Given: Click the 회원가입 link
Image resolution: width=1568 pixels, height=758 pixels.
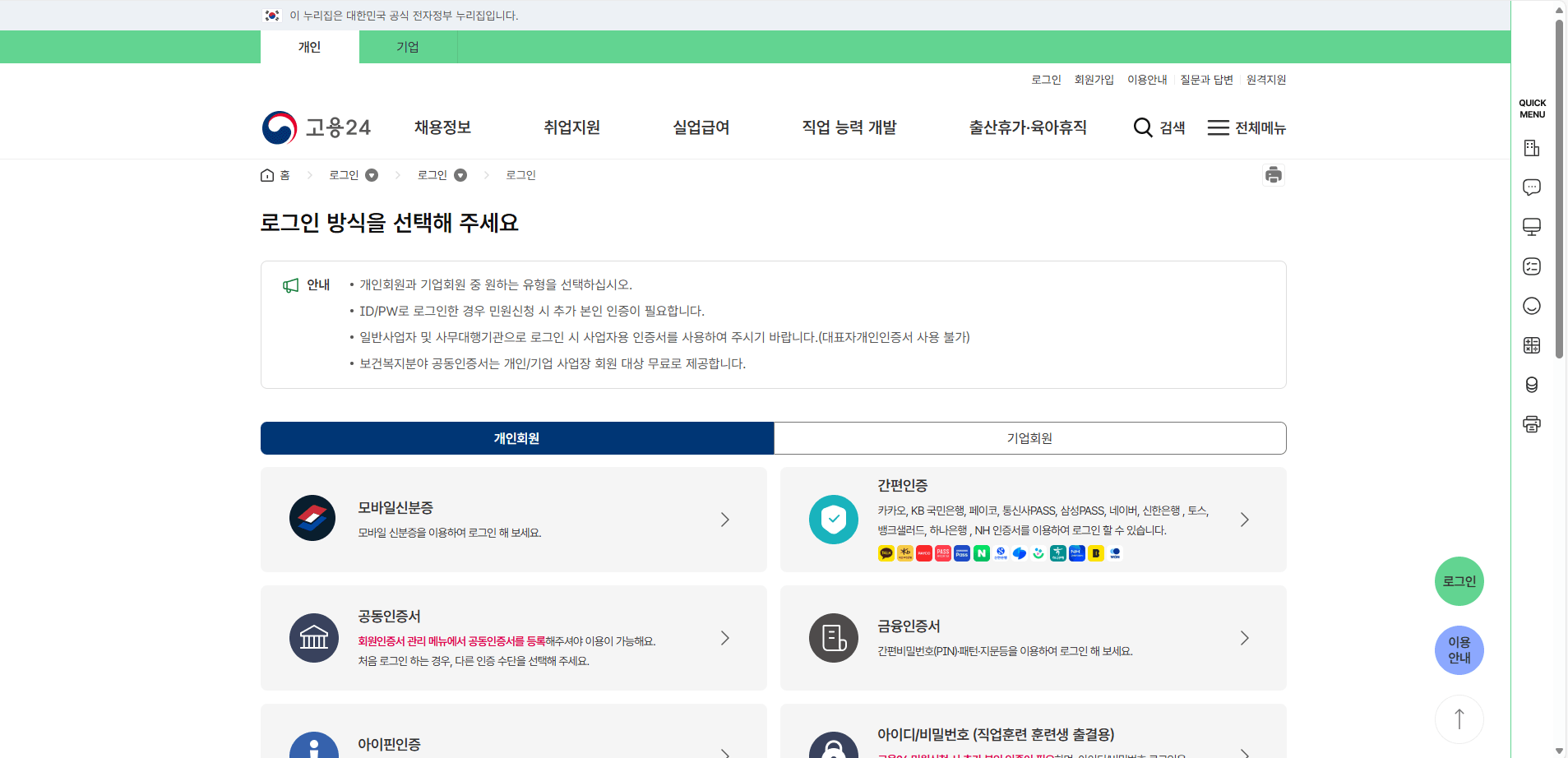Looking at the screenshot, I should tap(1095, 79).
